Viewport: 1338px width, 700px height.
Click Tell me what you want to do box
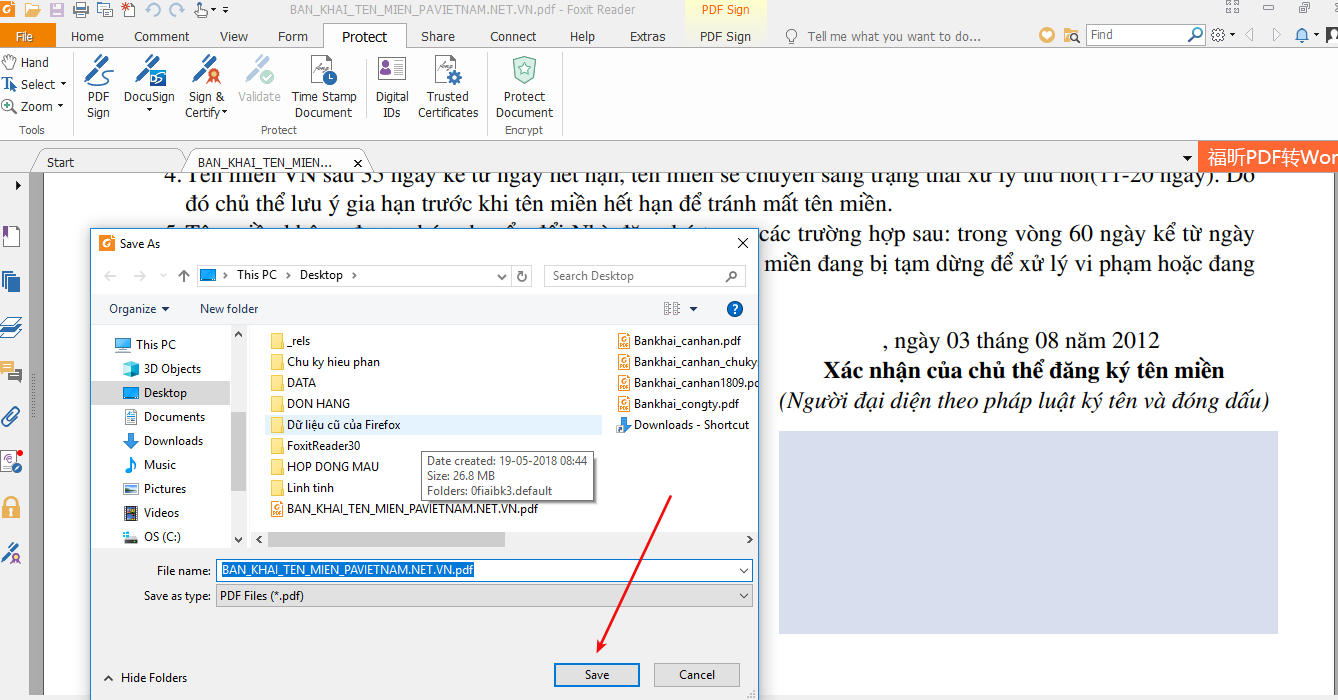[x=894, y=36]
